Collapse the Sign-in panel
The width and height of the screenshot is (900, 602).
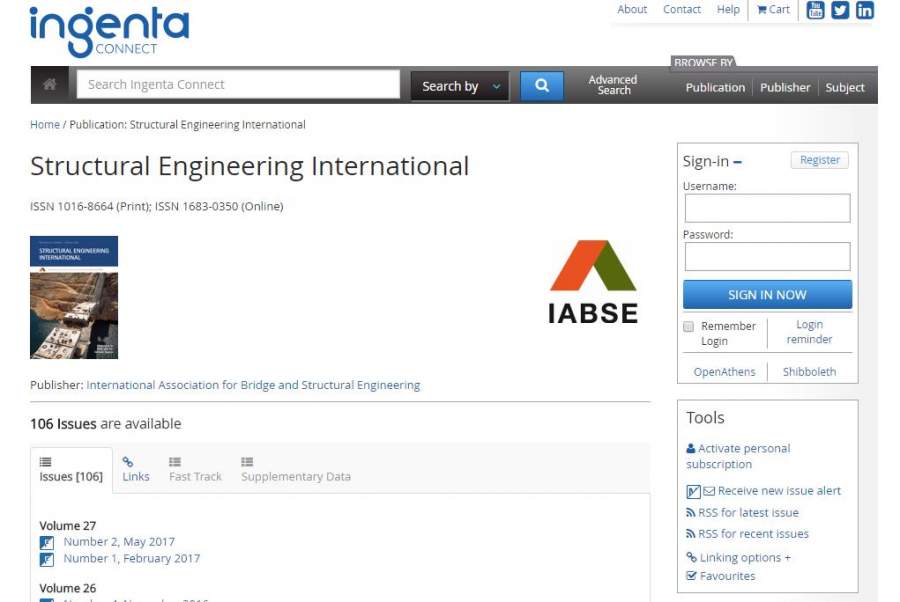click(738, 162)
